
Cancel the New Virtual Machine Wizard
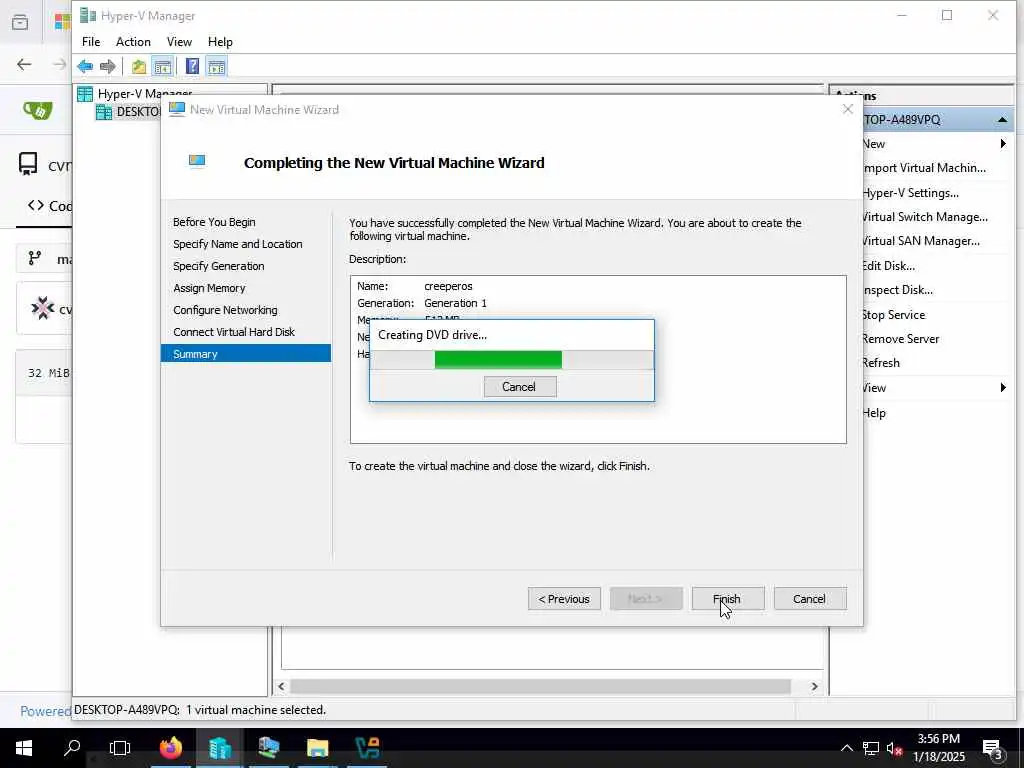pos(810,599)
